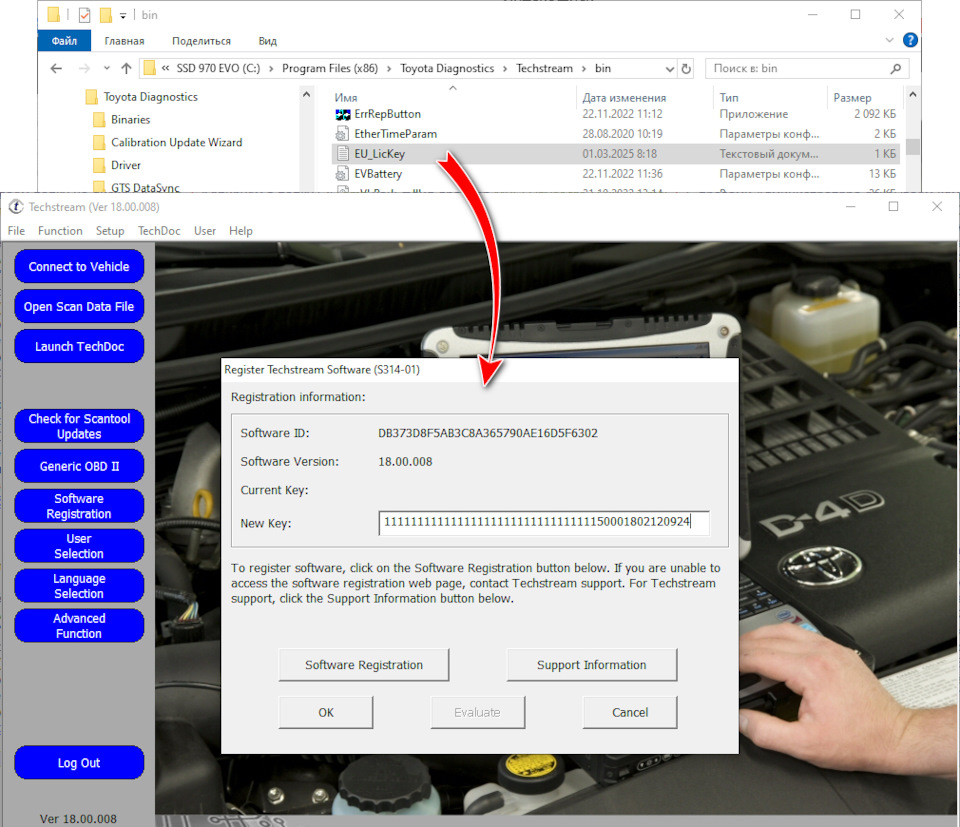Click Software Registration button in dialog
The image size is (960, 827).
(364, 665)
